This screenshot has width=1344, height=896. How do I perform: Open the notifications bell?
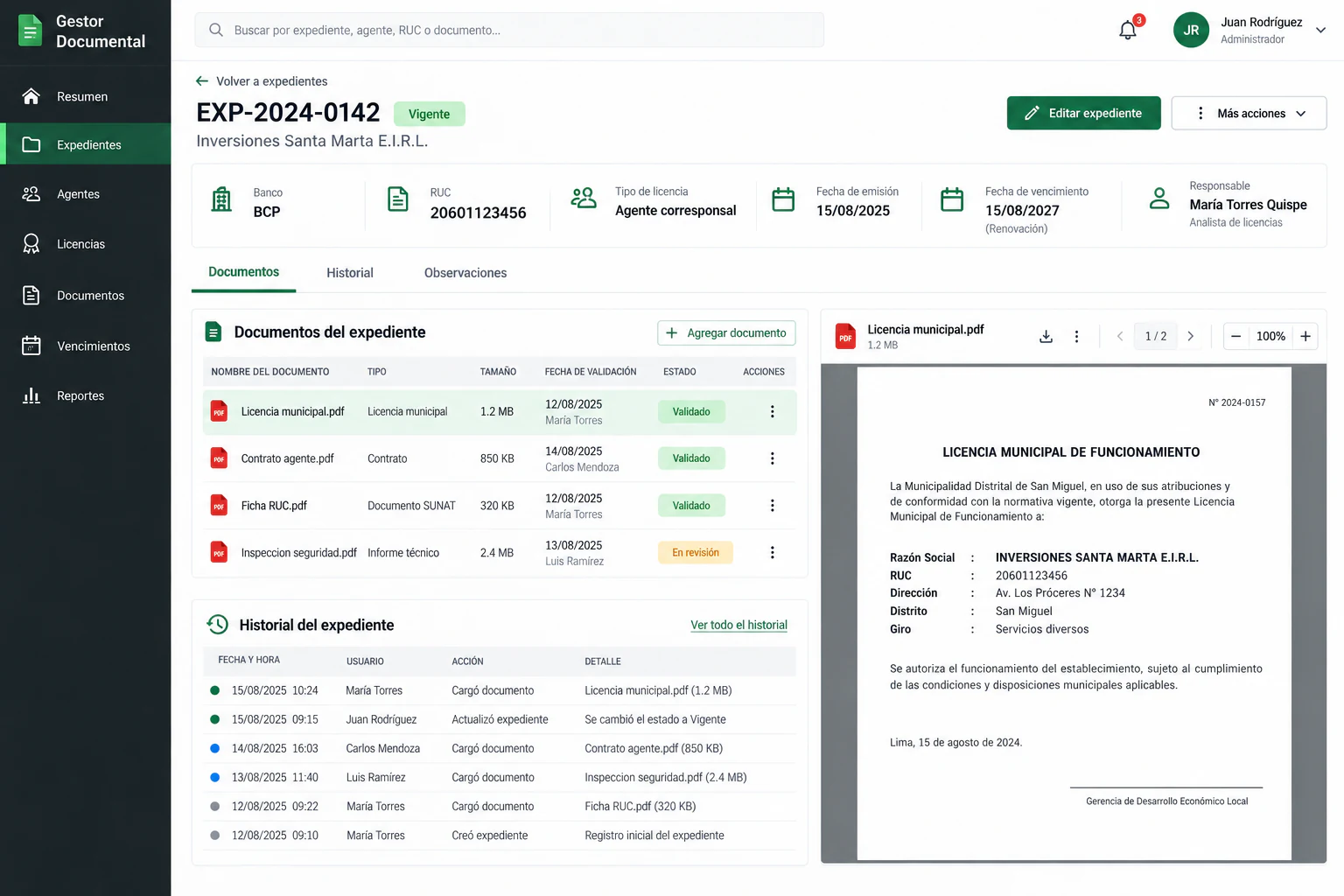click(1128, 31)
